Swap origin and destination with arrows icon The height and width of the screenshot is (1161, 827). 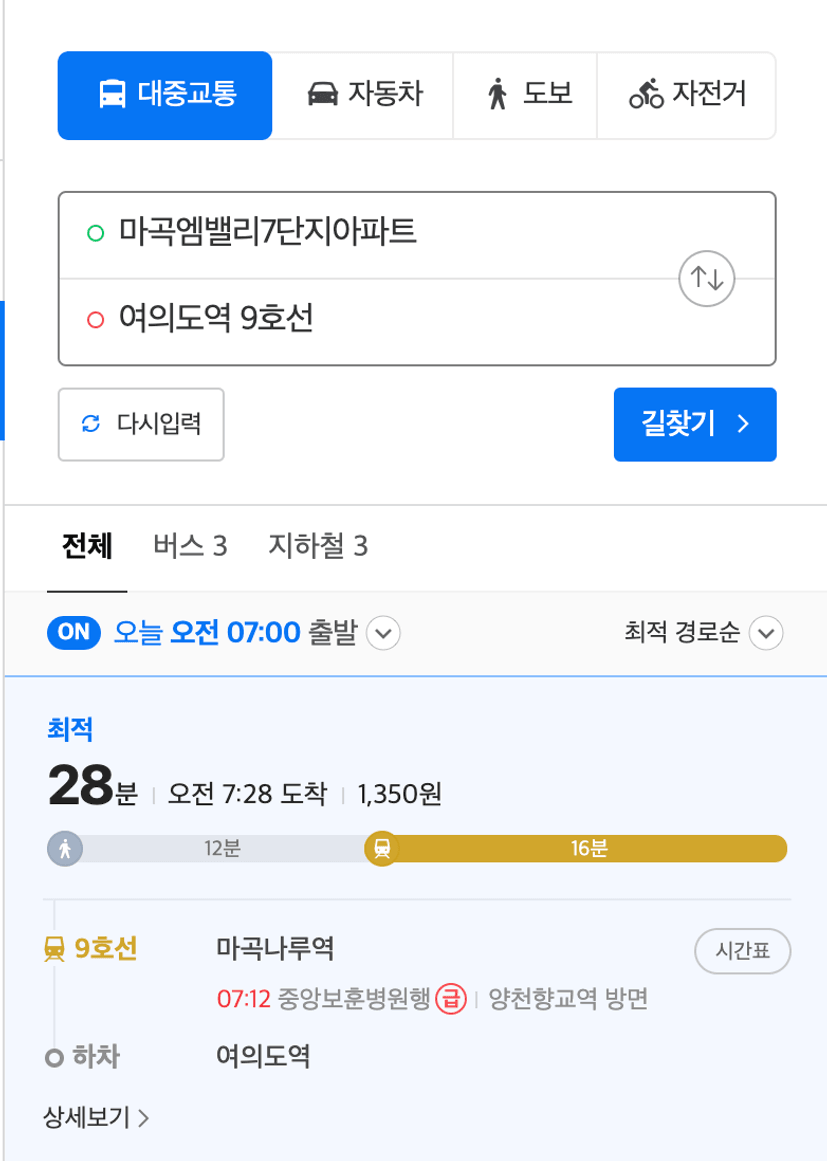[706, 278]
